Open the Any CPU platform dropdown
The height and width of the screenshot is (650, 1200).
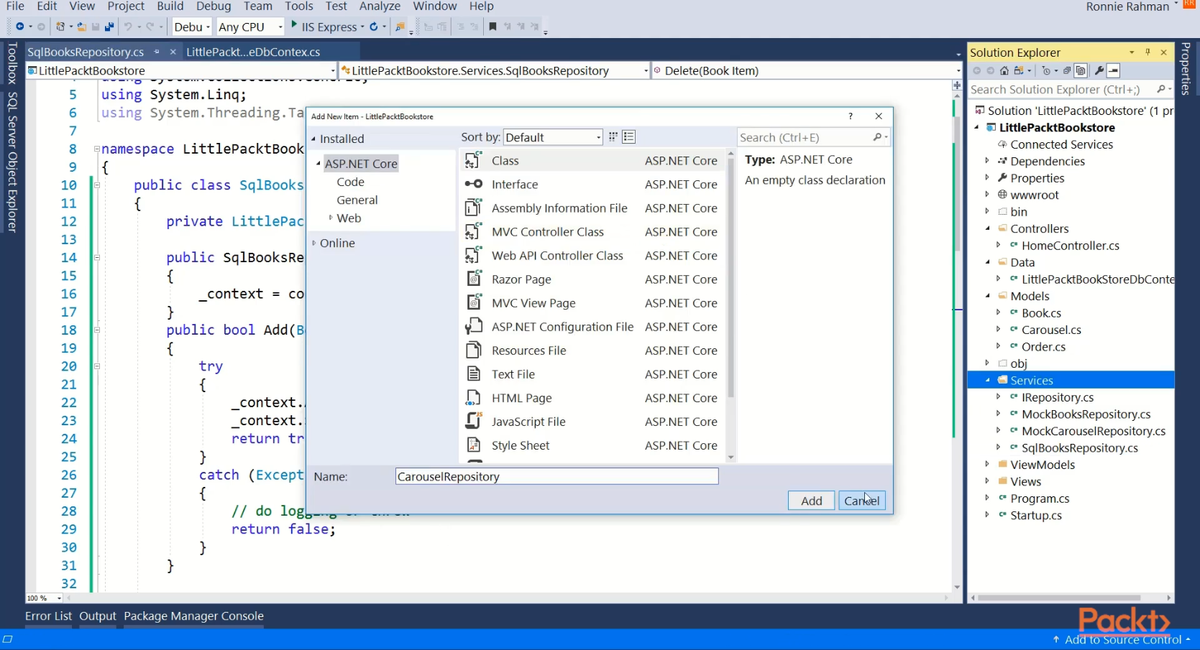(250, 27)
